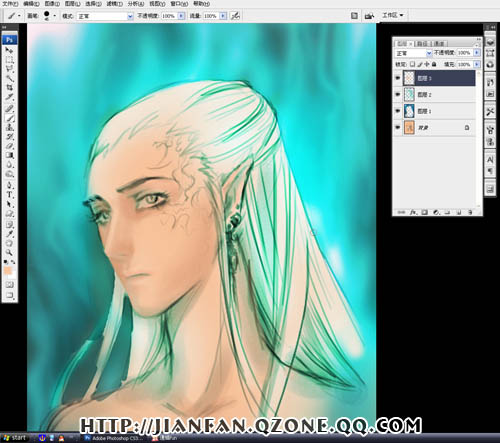Hide 图层 2 using its eye icon
This screenshot has height=443, width=500.
point(397,95)
